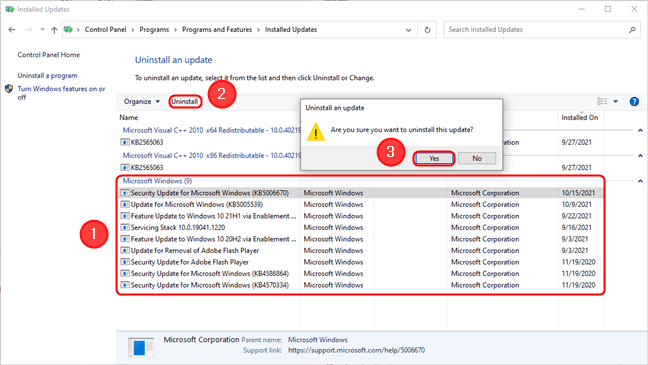The height and width of the screenshot is (365, 648).
Task: Click the Forward navigation arrow
Action: coord(29,30)
